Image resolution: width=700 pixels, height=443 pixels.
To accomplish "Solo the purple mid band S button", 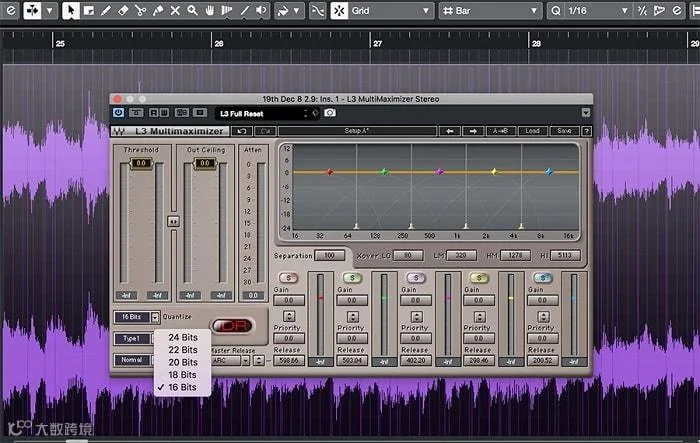I will (416, 278).
